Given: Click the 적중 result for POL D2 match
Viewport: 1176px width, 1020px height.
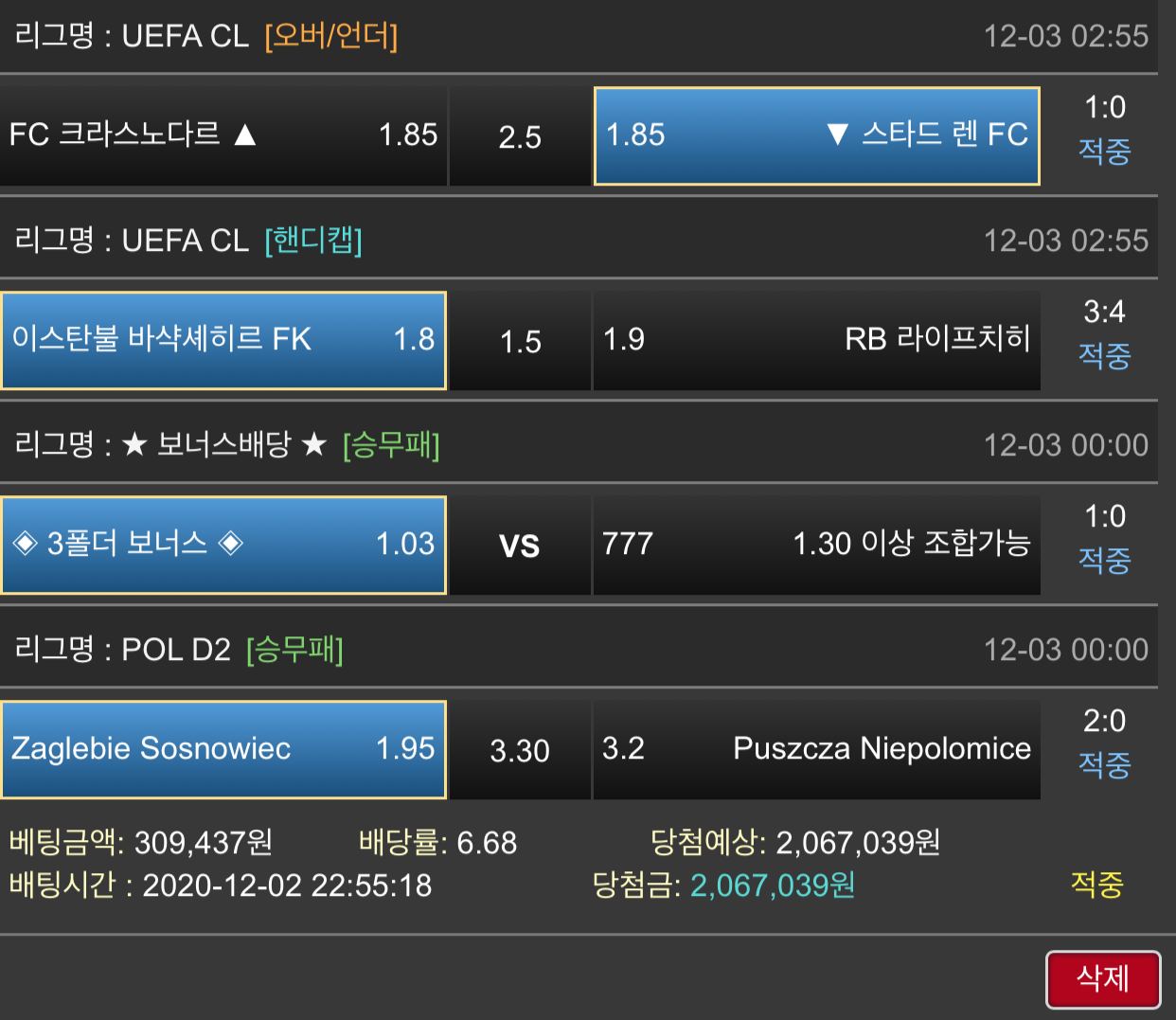Looking at the screenshot, I should (1104, 764).
